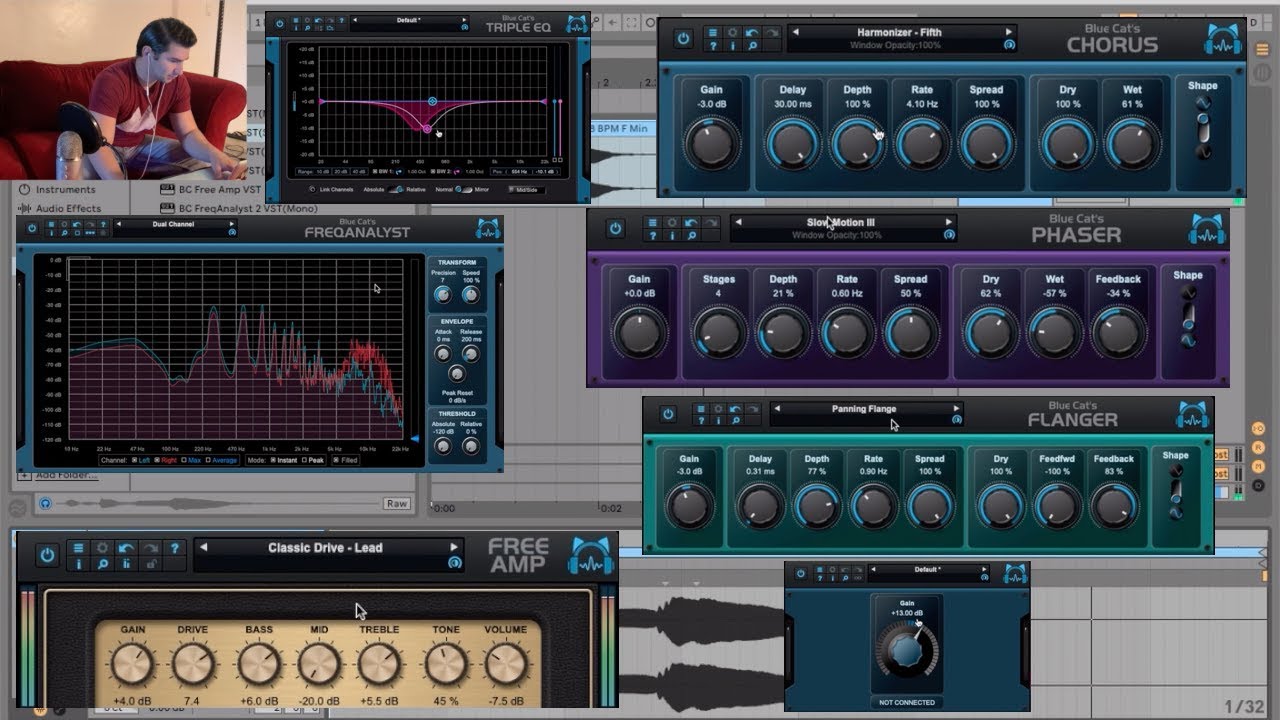Image resolution: width=1280 pixels, height=720 pixels.
Task: Enable the Left channel checkbox
Action: [x=134, y=460]
